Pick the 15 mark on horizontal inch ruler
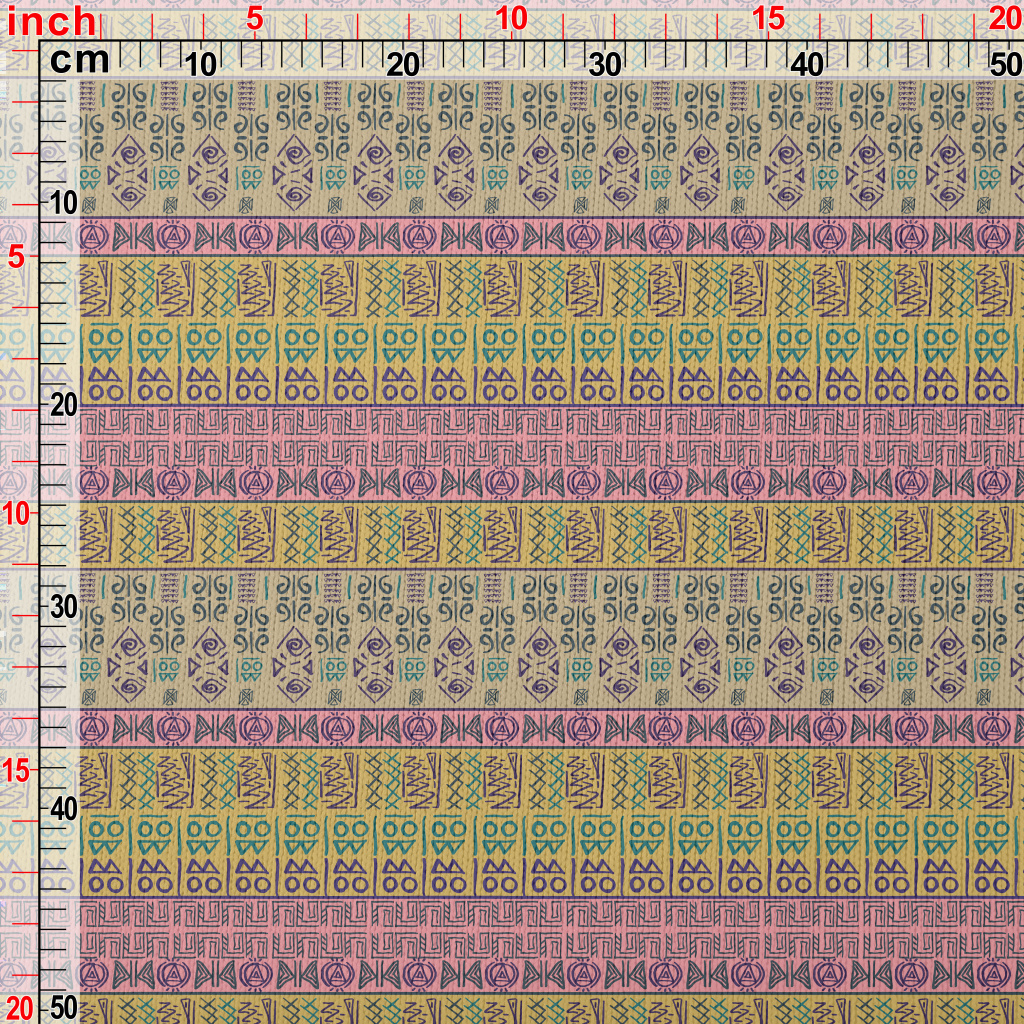 [x=768, y=19]
